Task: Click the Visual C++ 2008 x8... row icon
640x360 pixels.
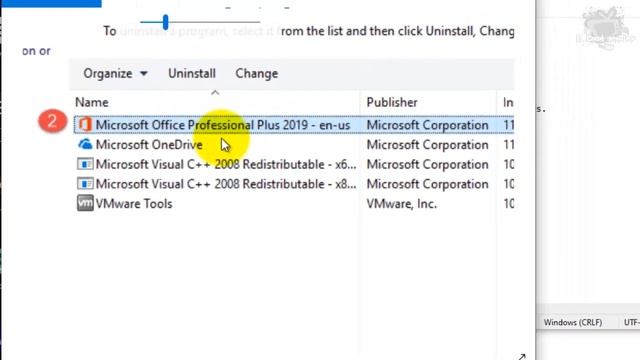Action: tap(85, 184)
